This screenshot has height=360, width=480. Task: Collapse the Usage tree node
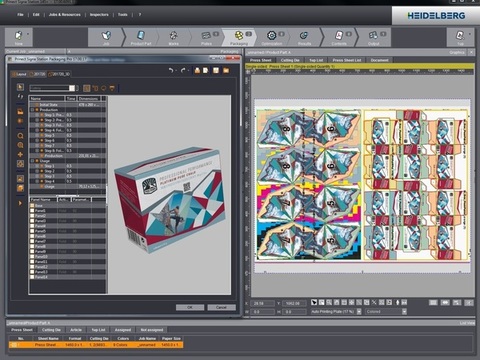(33, 161)
